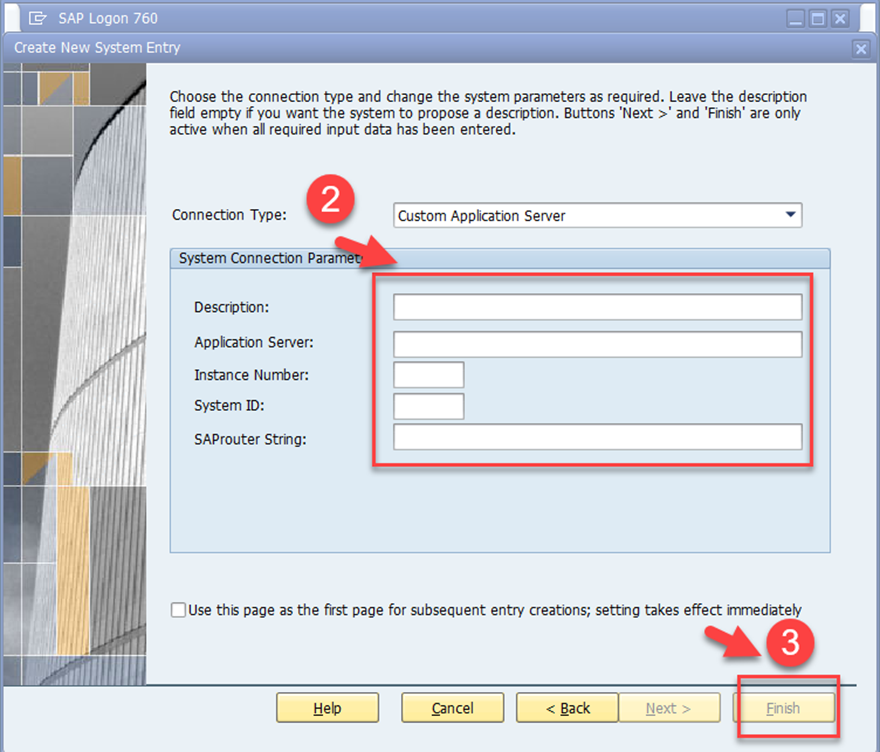Click the 'SAProuter String:' label
This screenshot has width=880, height=752.
[250, 439]
